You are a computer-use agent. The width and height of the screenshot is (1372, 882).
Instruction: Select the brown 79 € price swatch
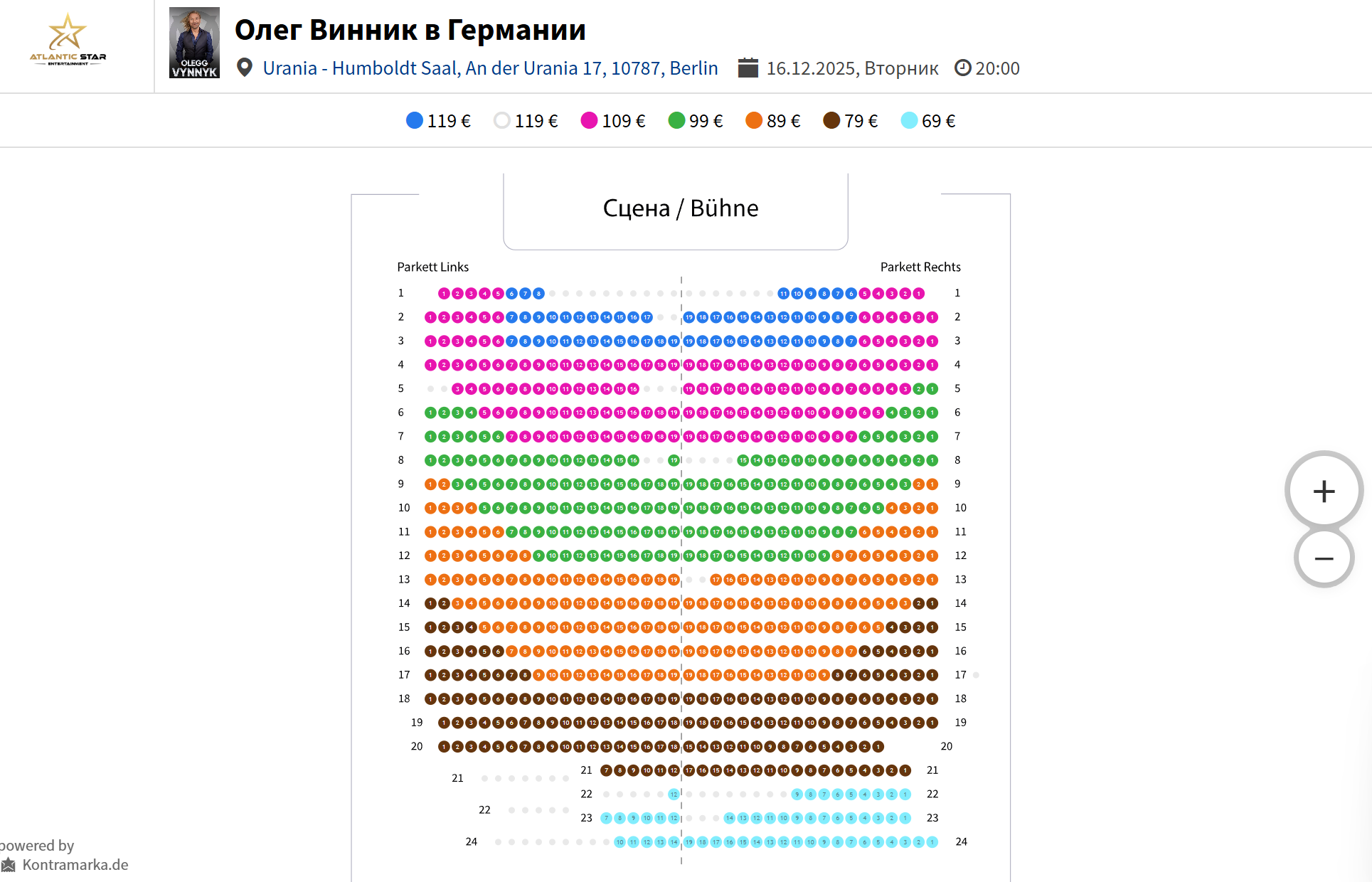click(x=831, y=121)
